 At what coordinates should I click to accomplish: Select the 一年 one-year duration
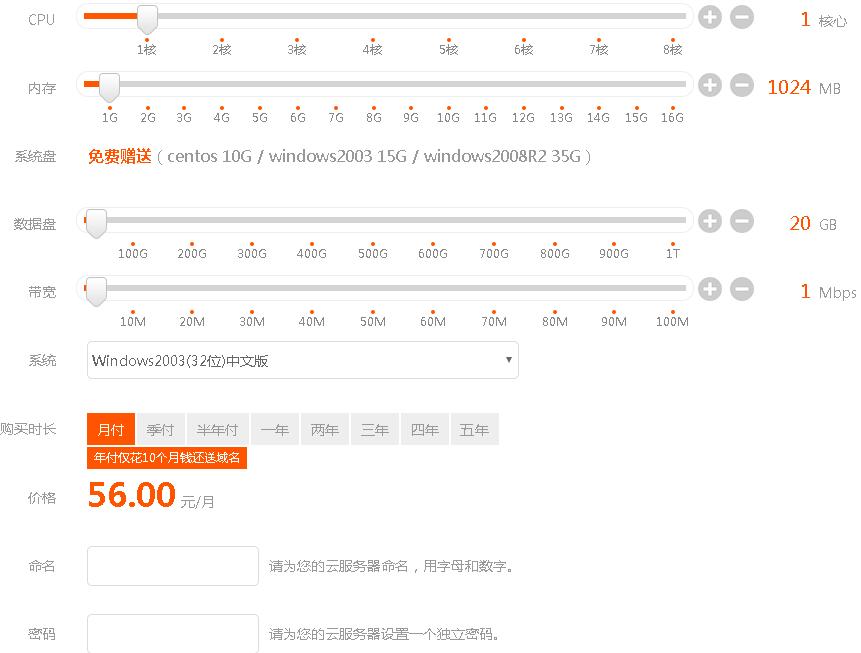pos(275,430)
